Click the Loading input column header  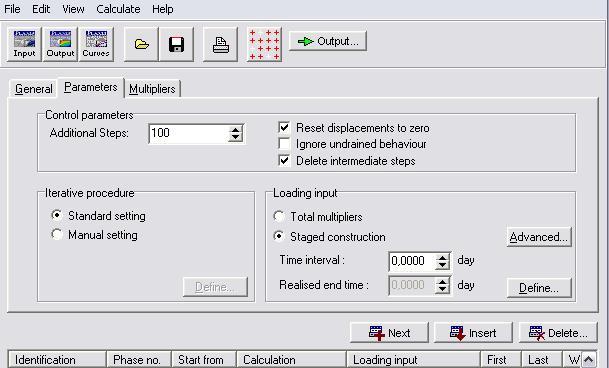(x=413, y=359)
